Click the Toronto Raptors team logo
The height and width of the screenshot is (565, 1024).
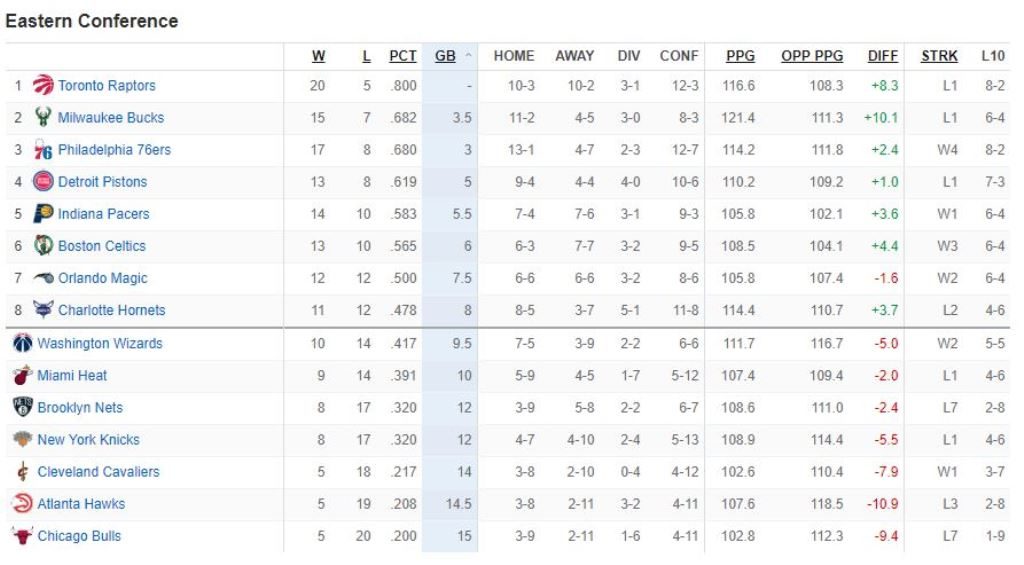click(x=43, y=85)
